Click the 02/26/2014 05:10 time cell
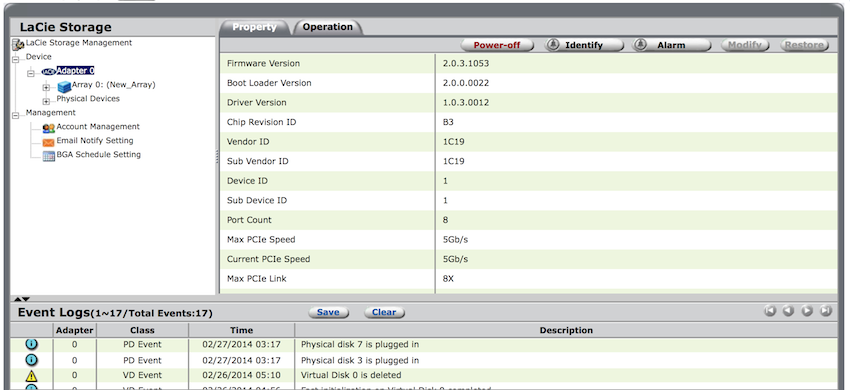850x390 pixels. 241,375
